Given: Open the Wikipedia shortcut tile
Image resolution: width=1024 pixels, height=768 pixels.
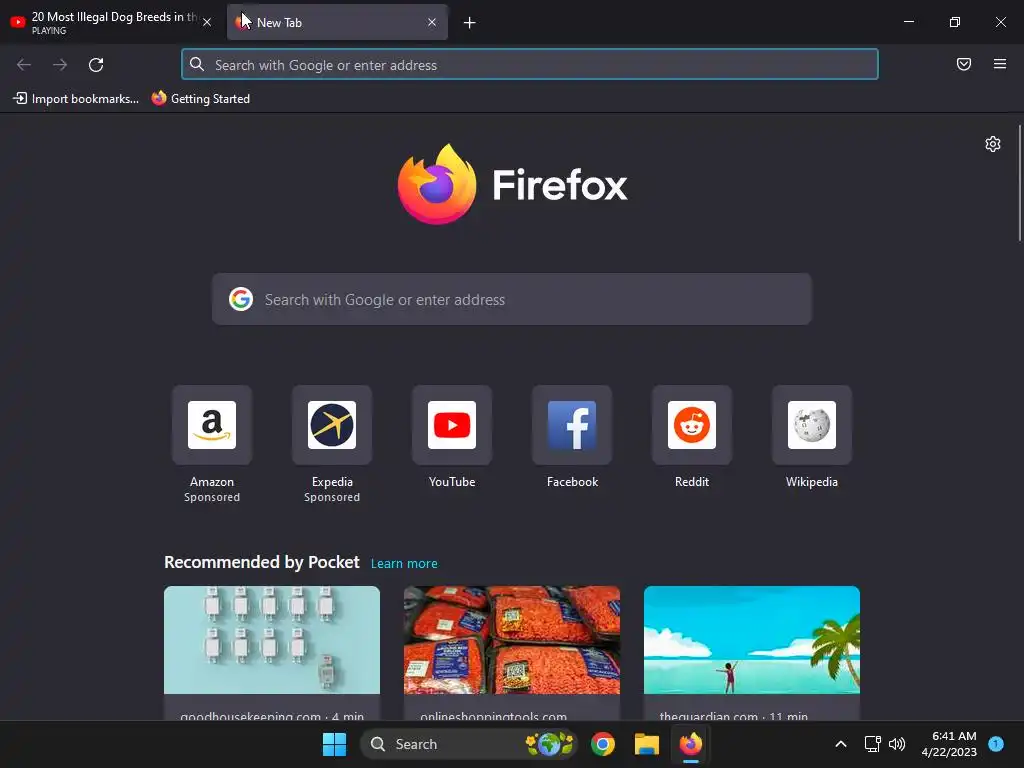Looking at the screenshot, I should [x=812, y=425].
